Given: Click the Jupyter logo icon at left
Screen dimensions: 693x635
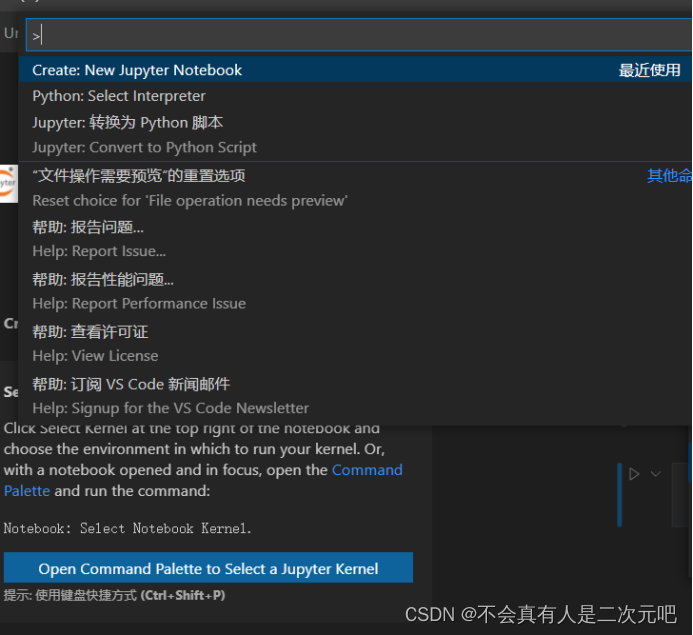Looking at the screenshot, I should (8, 184).
